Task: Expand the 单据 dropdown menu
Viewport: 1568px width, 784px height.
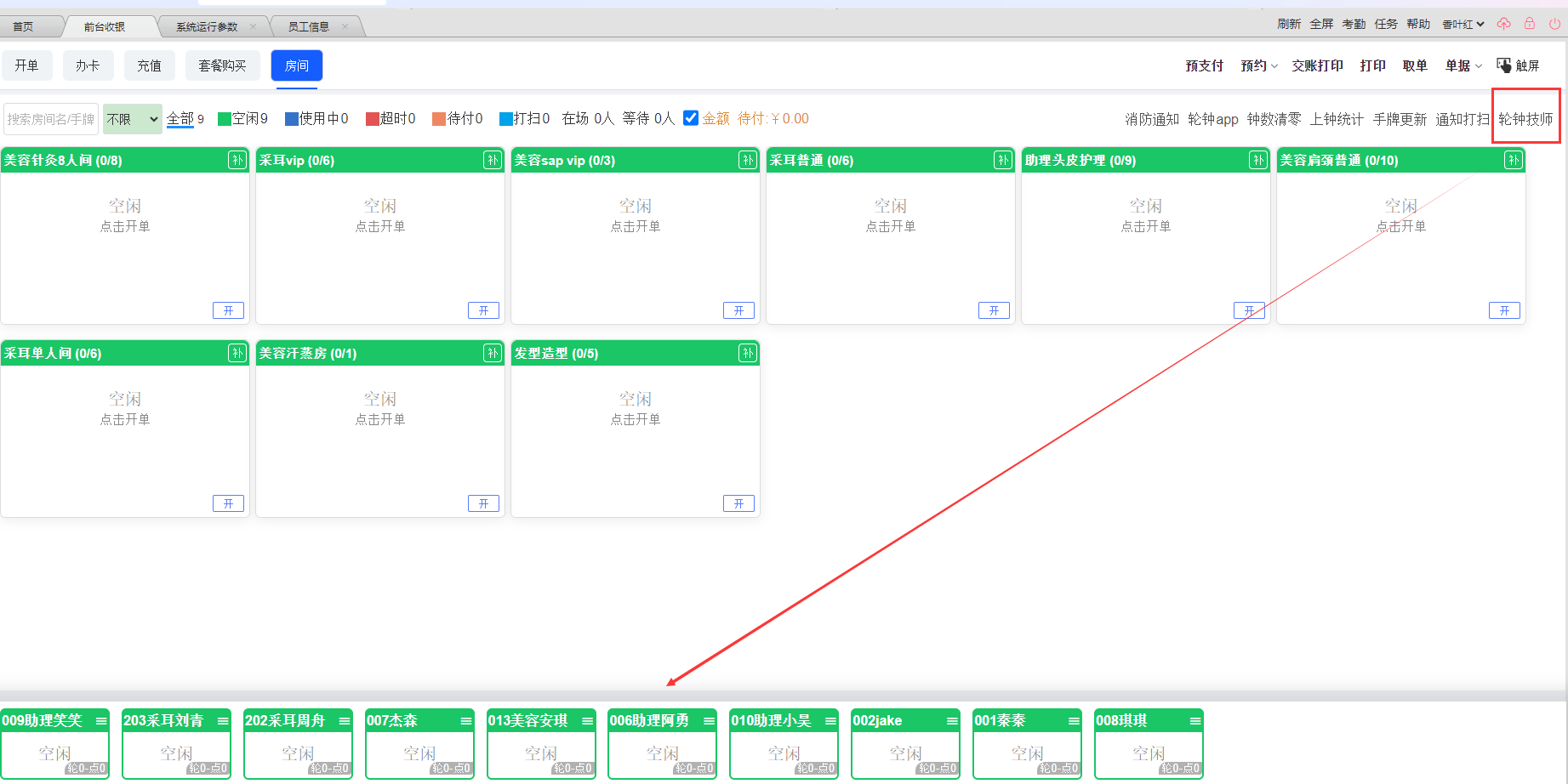Action: 1463,65
